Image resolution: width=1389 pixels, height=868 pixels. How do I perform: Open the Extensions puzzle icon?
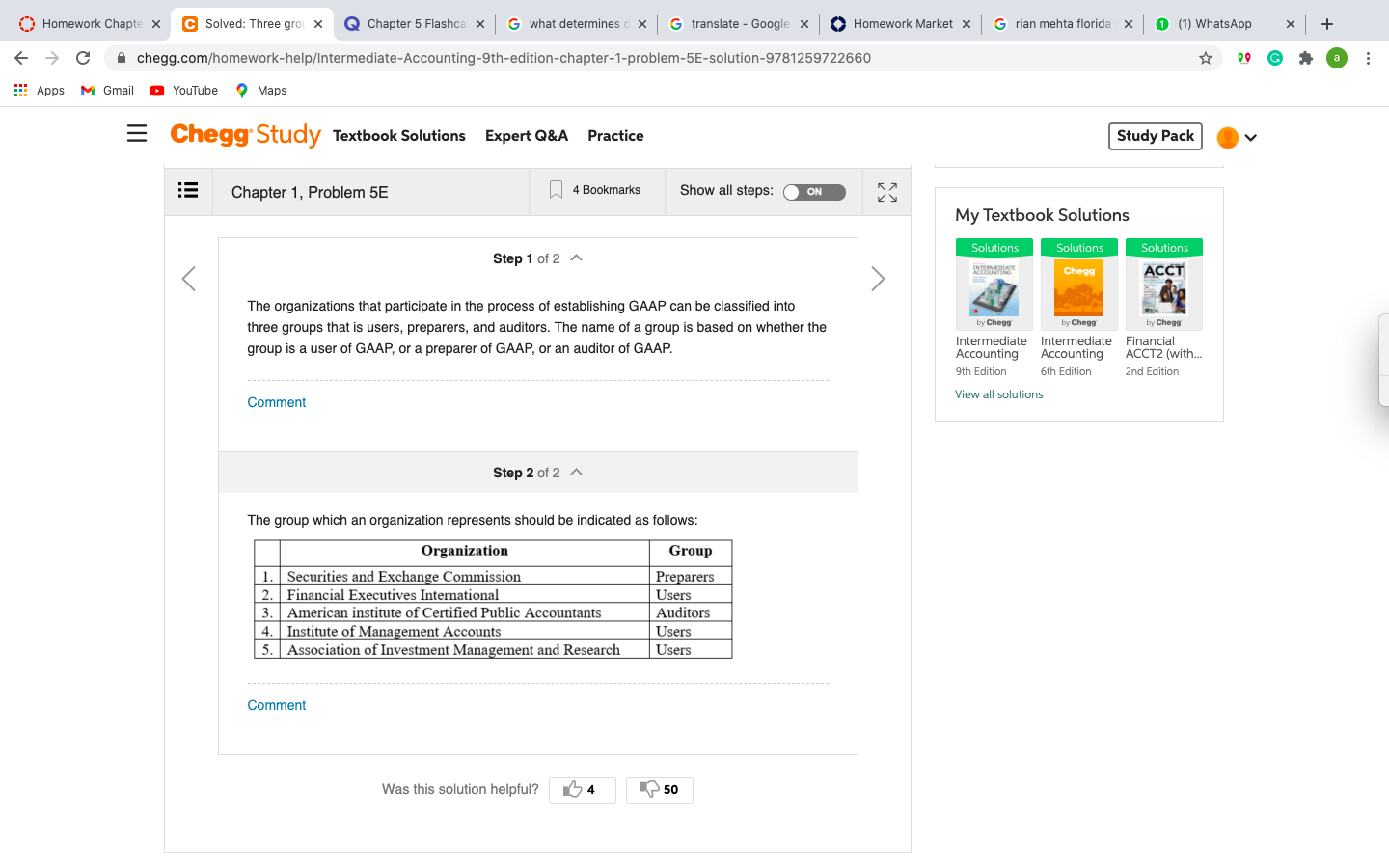click(1306, 58)
